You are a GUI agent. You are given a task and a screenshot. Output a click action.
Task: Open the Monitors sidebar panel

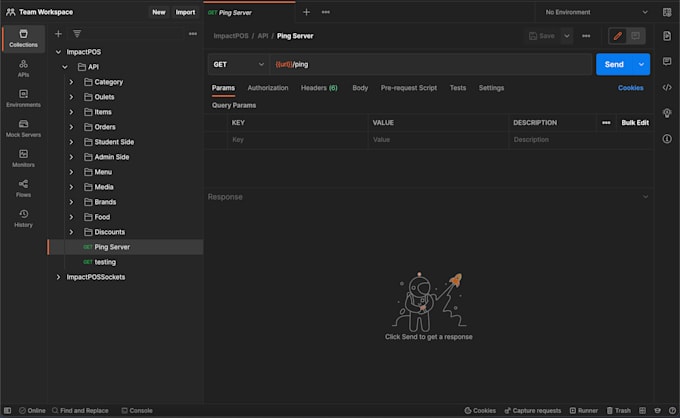tap(23, 158)
